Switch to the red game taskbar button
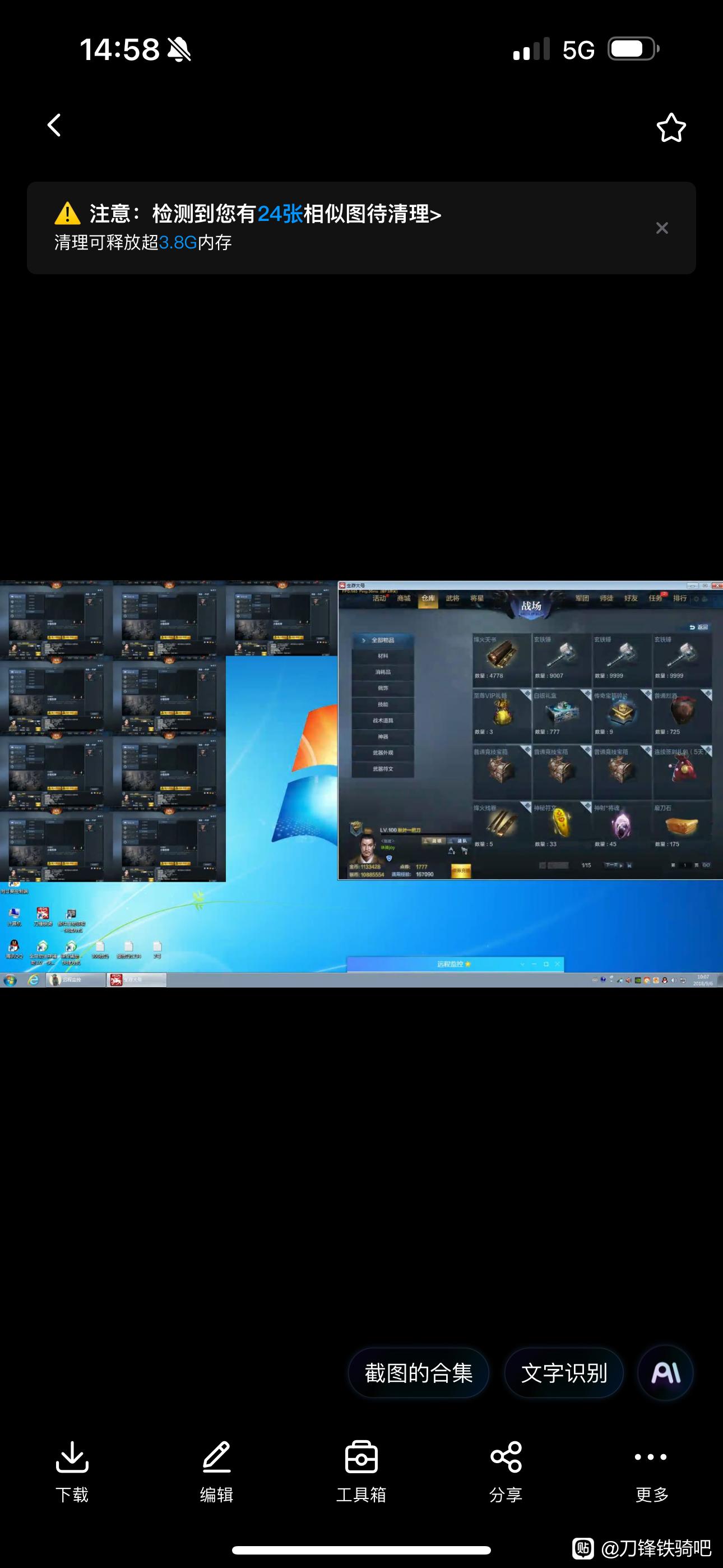This screenshot has width=723, height=1568. point(136,980)
